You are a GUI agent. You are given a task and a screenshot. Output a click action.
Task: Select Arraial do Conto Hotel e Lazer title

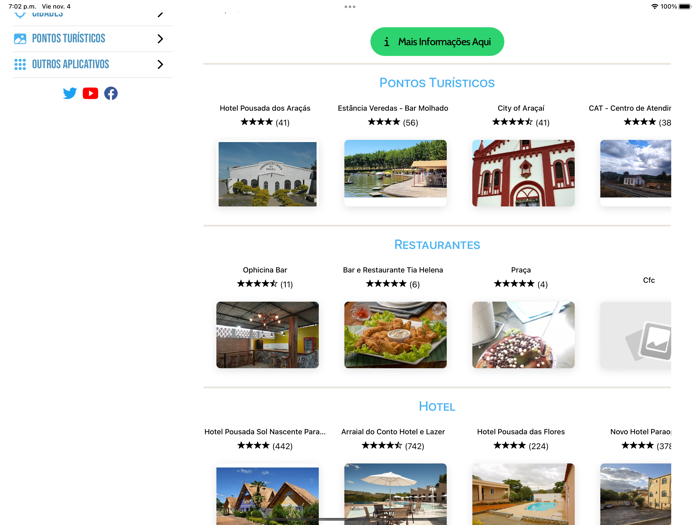point(393,432)
